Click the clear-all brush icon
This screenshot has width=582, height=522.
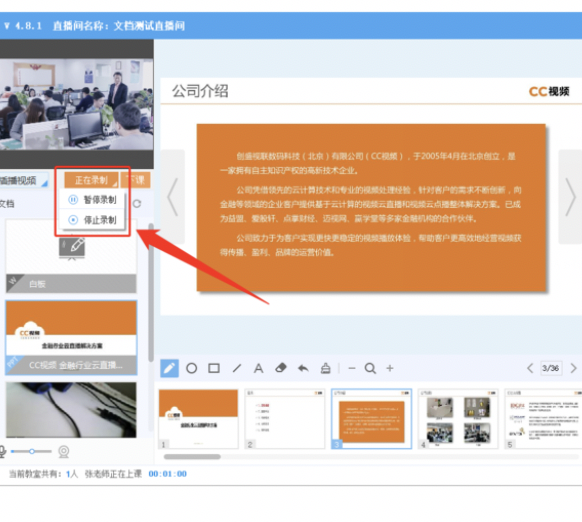pos(326,368)
